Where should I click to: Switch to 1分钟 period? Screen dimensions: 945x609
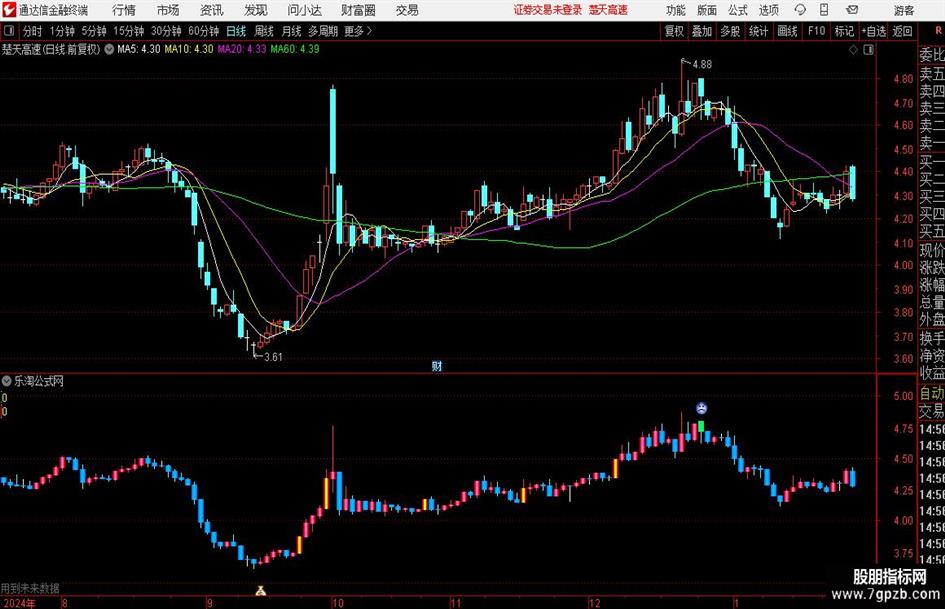click(62, 31)
